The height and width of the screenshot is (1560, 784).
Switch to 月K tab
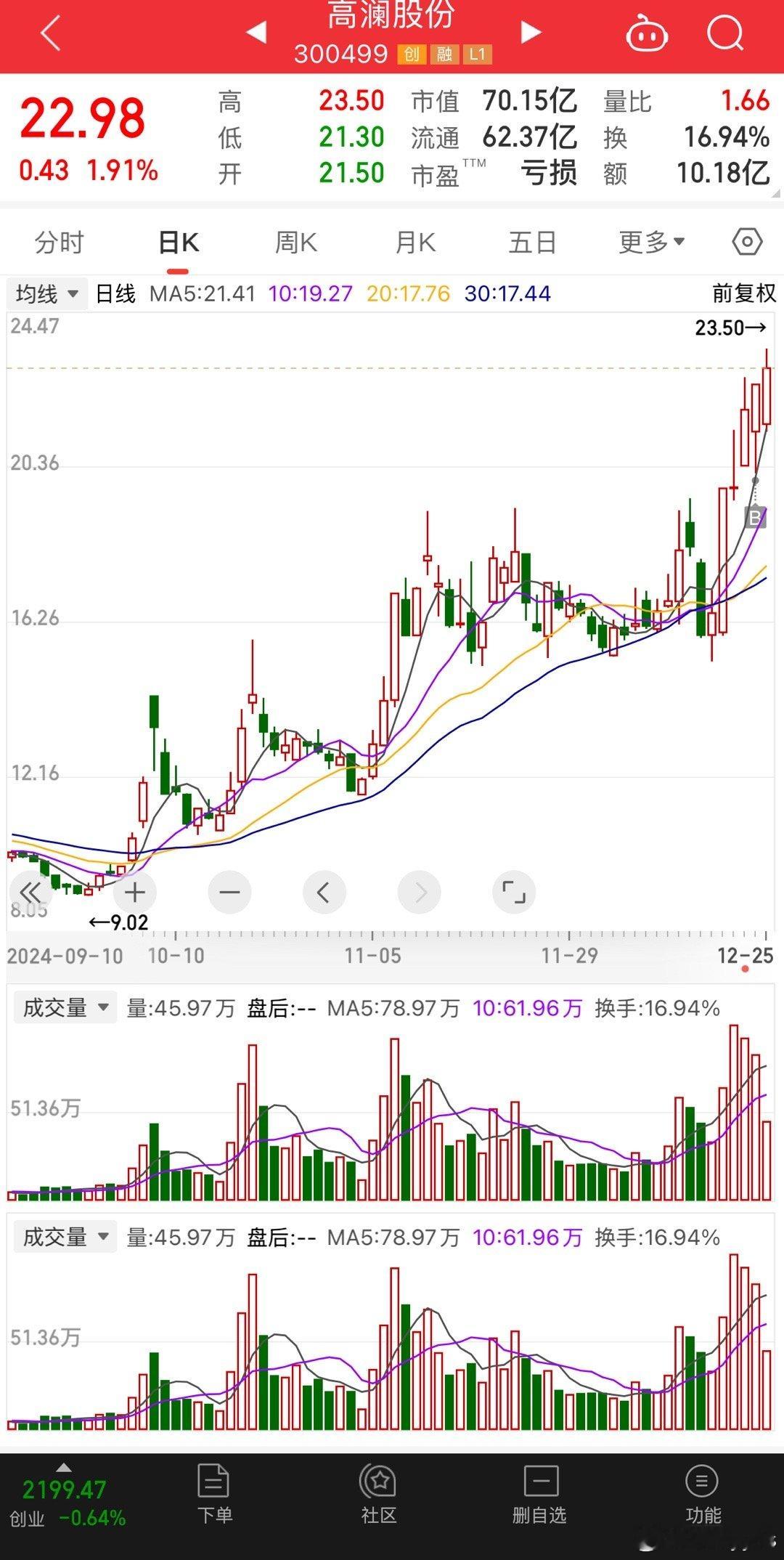coord(415,243)
